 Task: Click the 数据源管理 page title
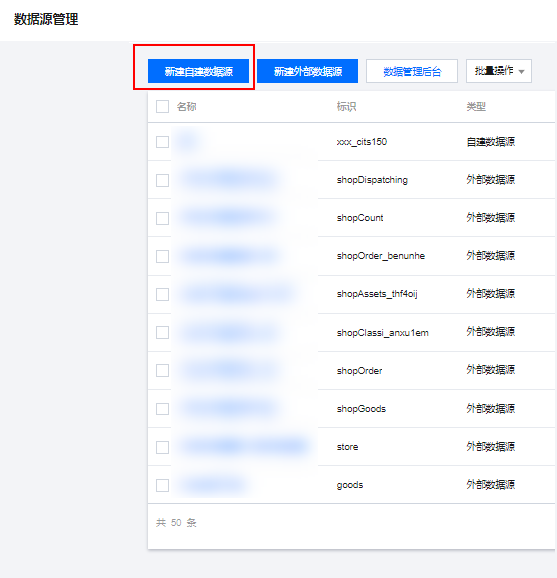46,19
